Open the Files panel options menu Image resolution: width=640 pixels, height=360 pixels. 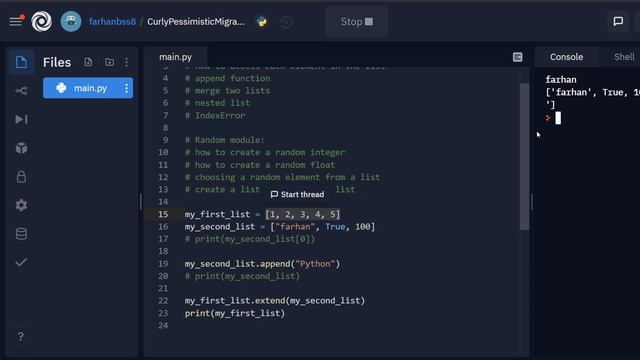point(127,62)
